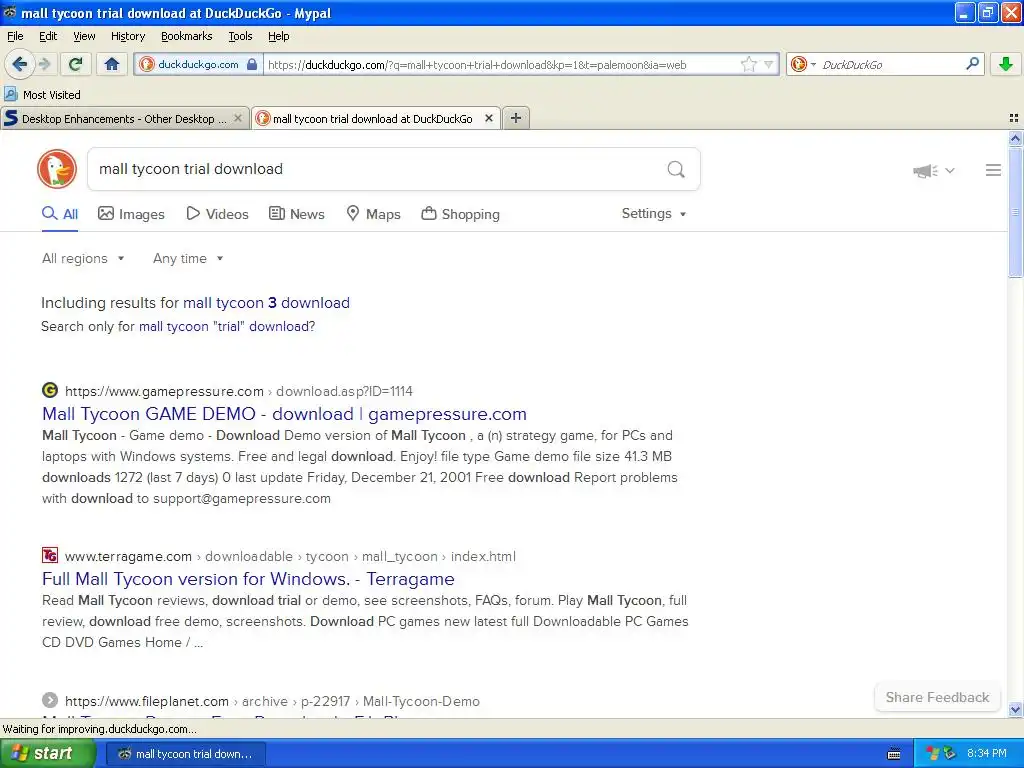The width and height of the screenshot is (1024, 768).
Task: Click the system tray keyboard icon
Action: coord(894,754)
